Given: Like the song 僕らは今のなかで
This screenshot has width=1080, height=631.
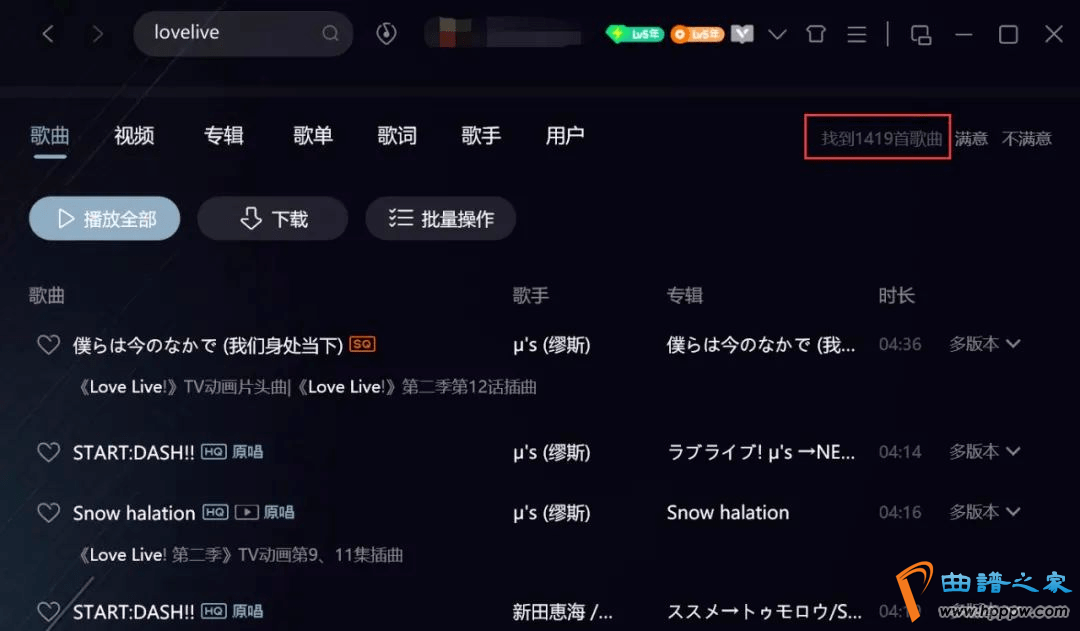Looking at the screenshot, I should click(48, 344).
